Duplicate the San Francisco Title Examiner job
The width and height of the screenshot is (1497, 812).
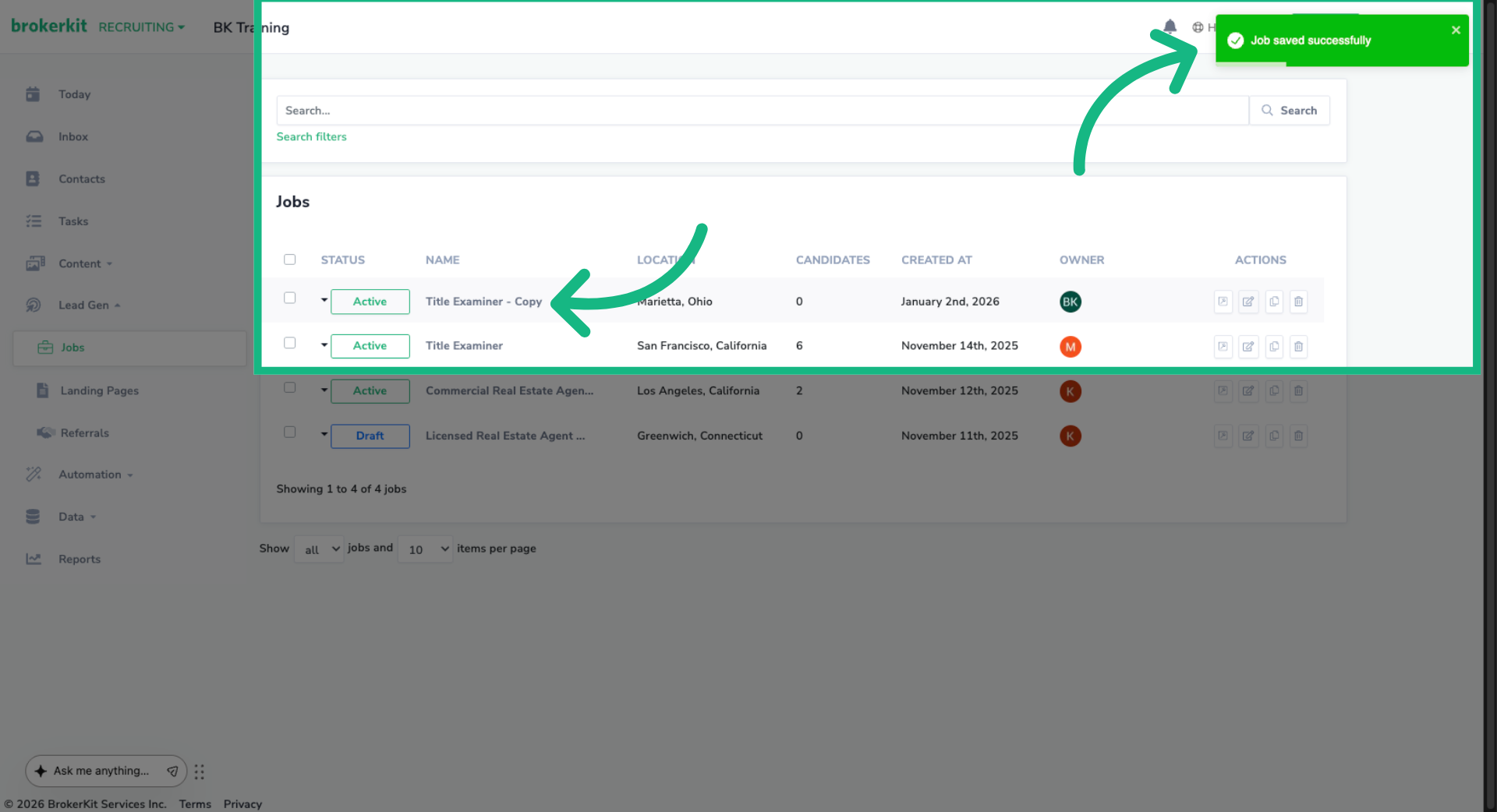click(x=1274, y=346)
